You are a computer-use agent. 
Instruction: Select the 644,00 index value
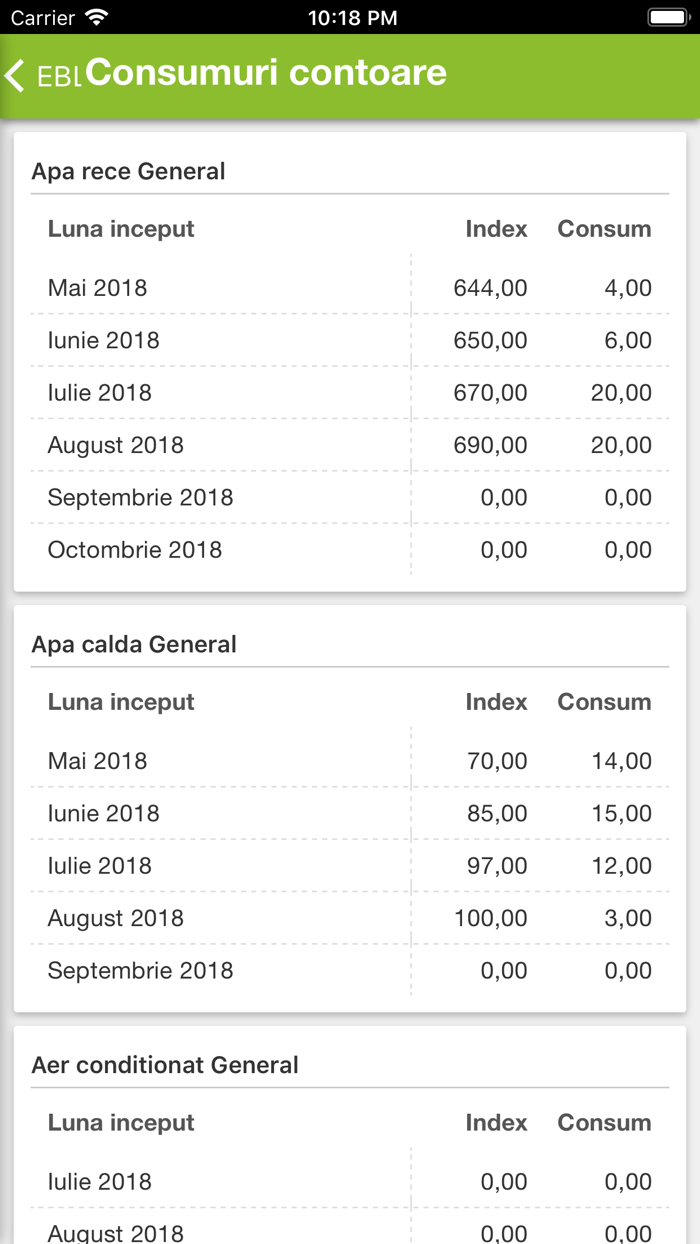tap(490, 288)
